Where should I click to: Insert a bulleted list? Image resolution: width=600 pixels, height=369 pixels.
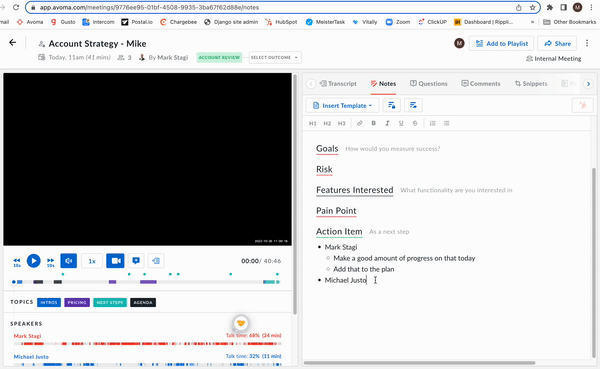[x=446, y=123]
